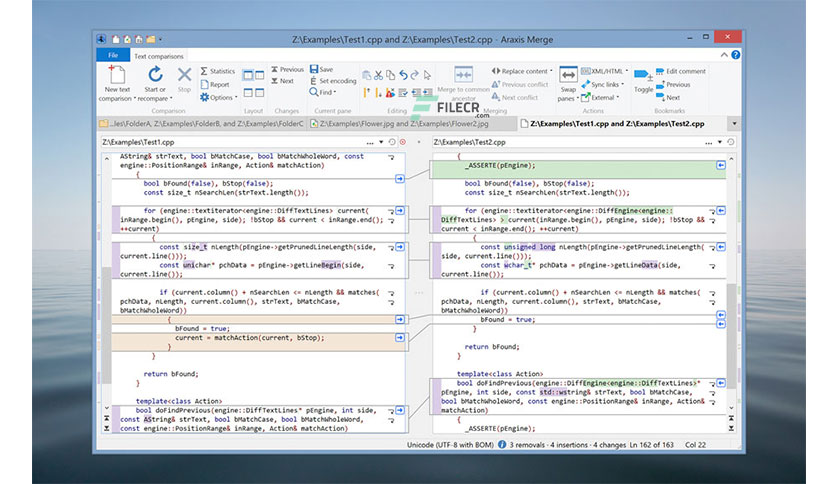Click history clock icon beside Test1.cpp path
Image resolution: width=836 pixels, height=484 pixels.
(x=392, y=142)
